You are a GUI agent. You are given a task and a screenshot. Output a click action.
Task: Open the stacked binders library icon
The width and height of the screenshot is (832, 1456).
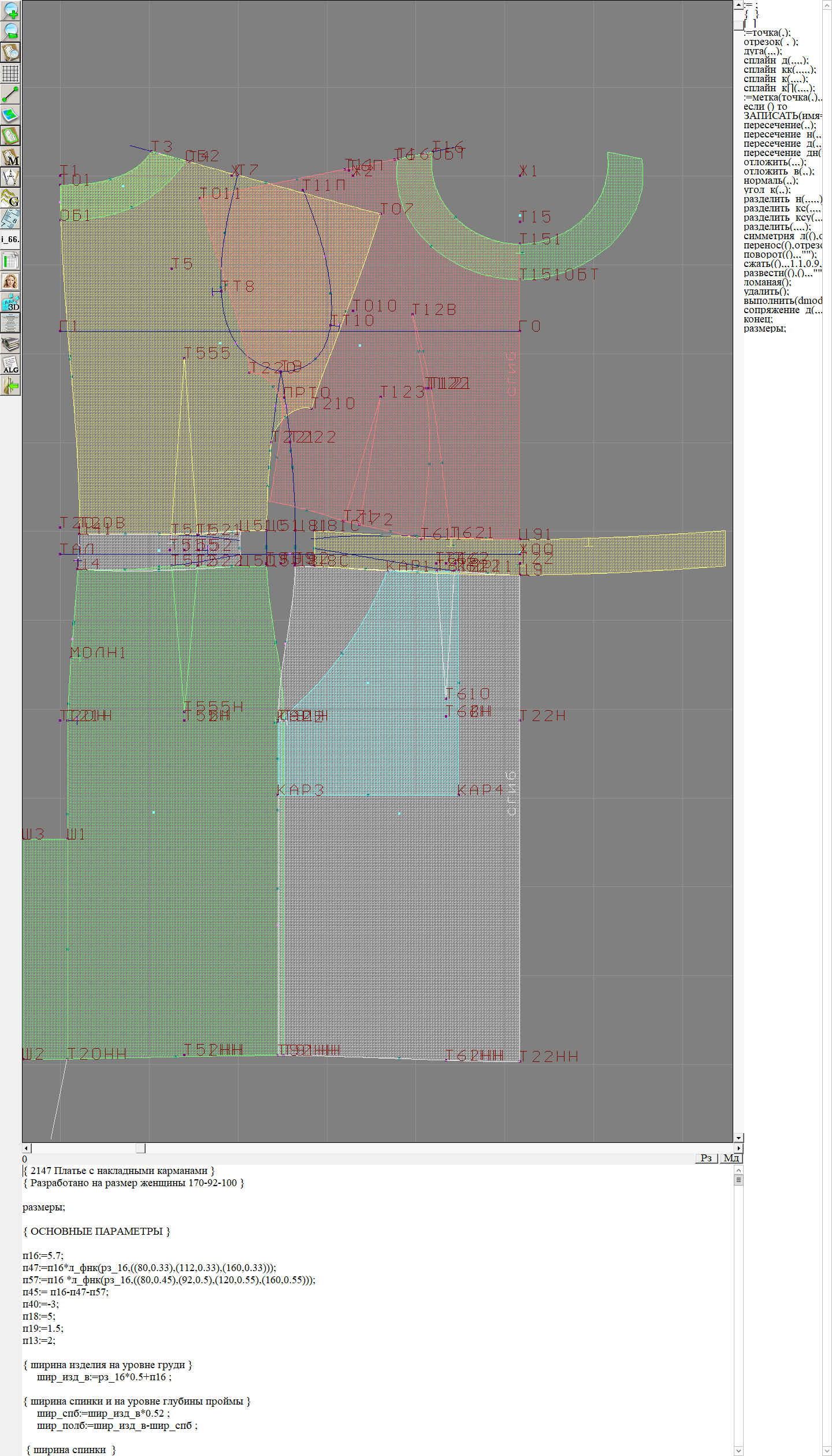(10, 344)
